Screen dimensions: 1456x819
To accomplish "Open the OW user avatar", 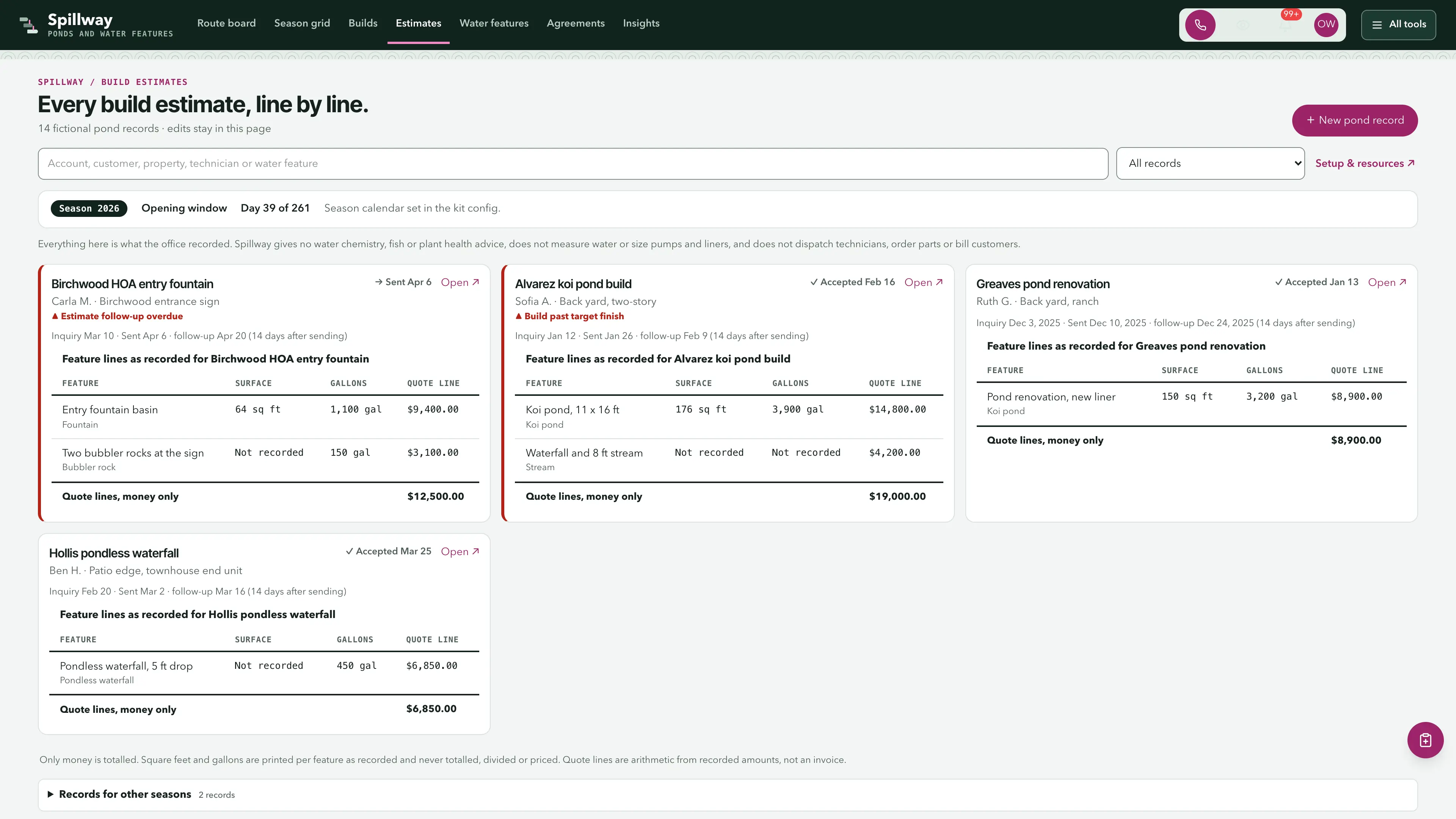I will tap(1326, 25).
